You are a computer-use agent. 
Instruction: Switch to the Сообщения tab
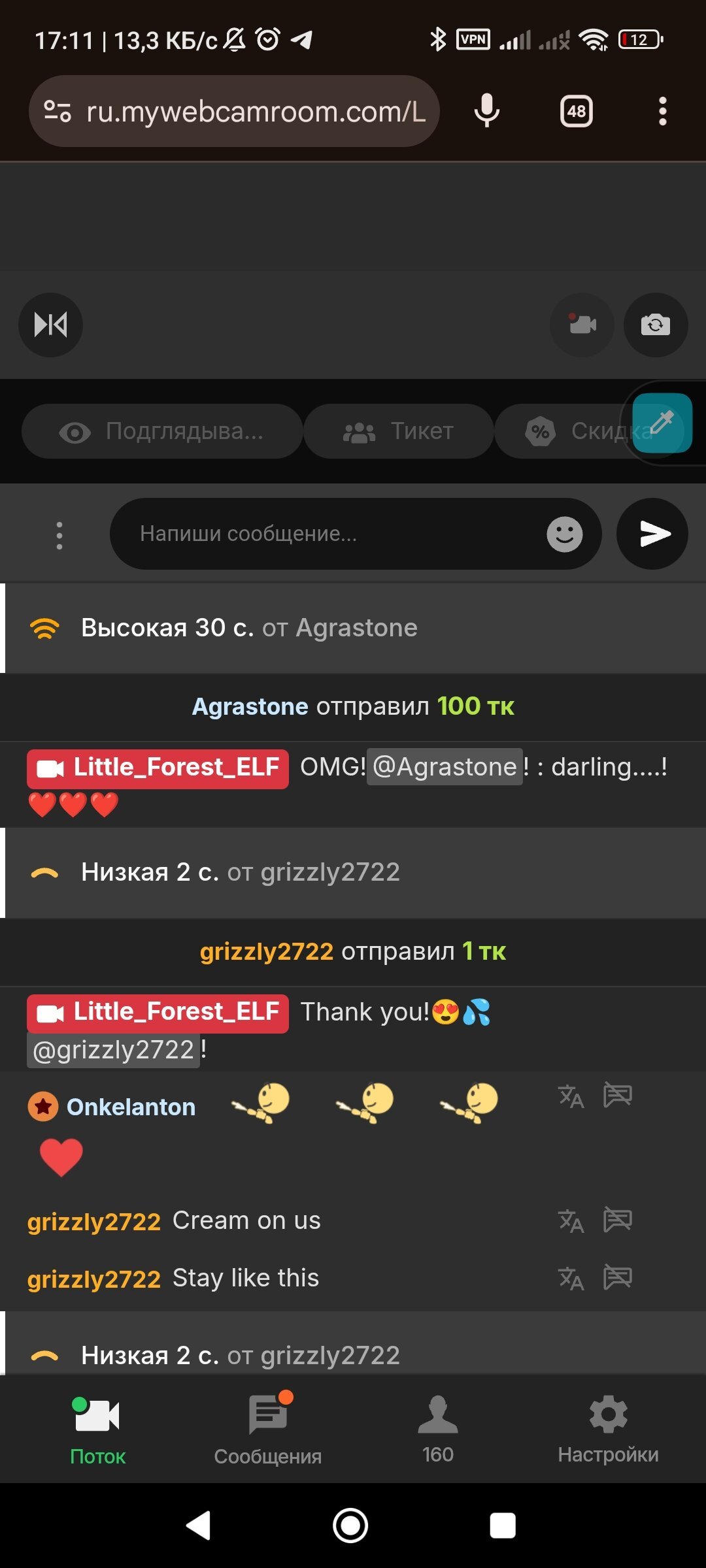point(268,1429)
